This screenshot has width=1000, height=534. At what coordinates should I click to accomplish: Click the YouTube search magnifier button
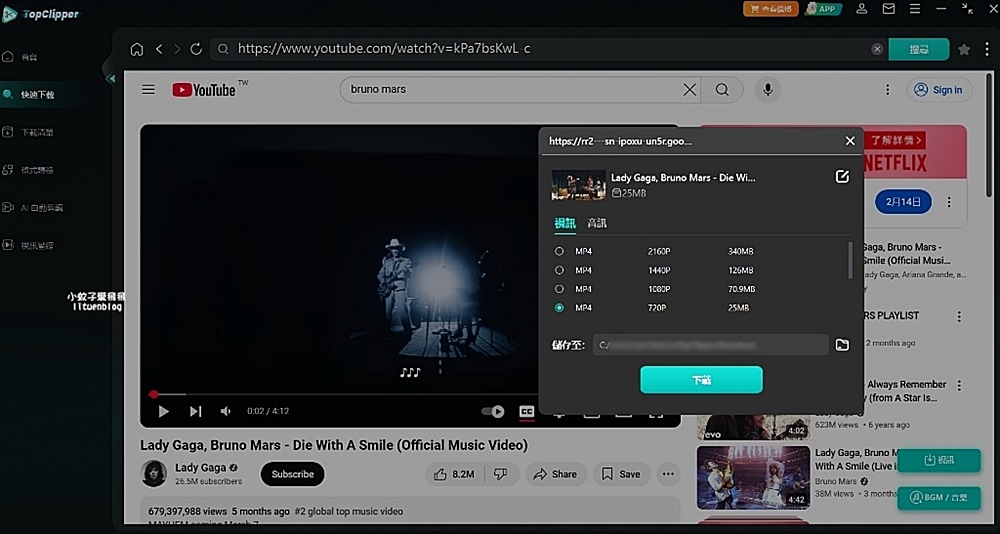[722, 89]
